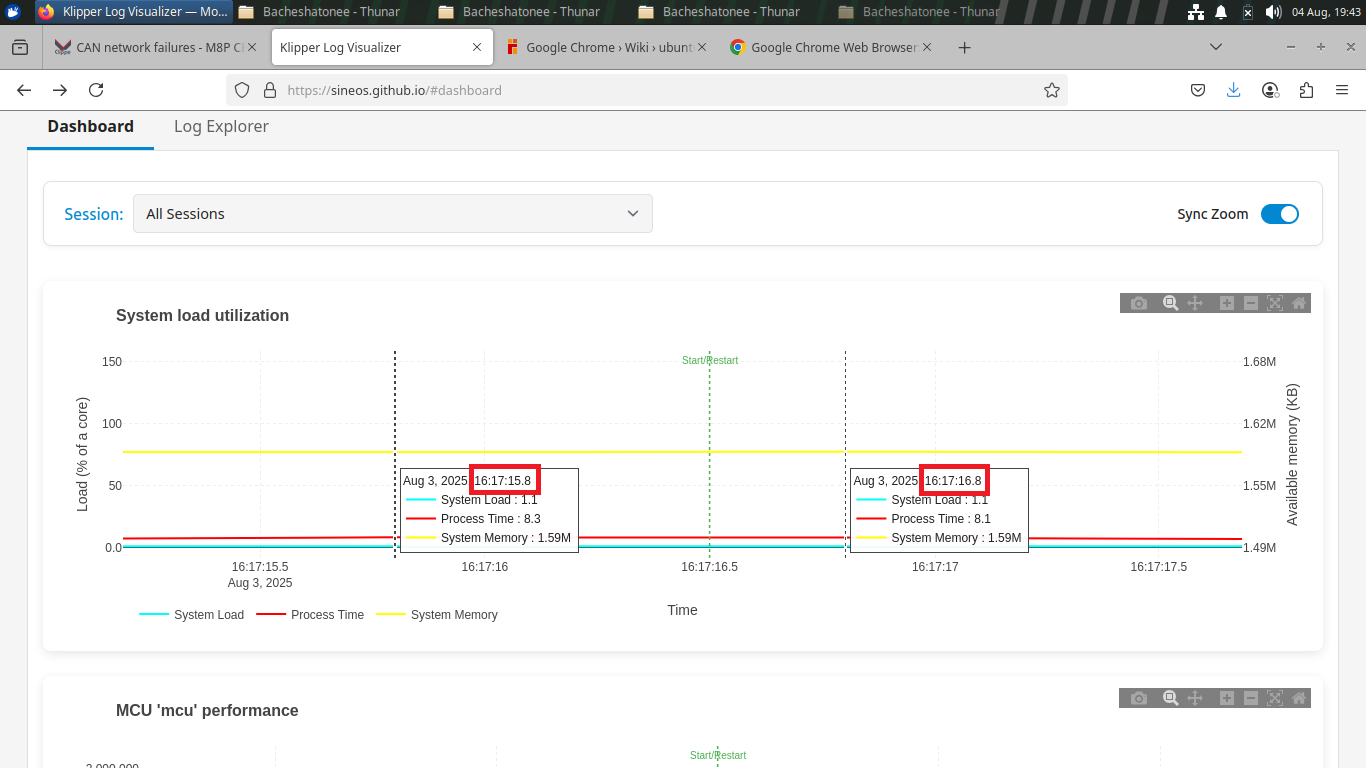Download System load utilization plot as PNG
Screen dimensions: 1366x768
pyautogui.click(x=1139, y=303)
